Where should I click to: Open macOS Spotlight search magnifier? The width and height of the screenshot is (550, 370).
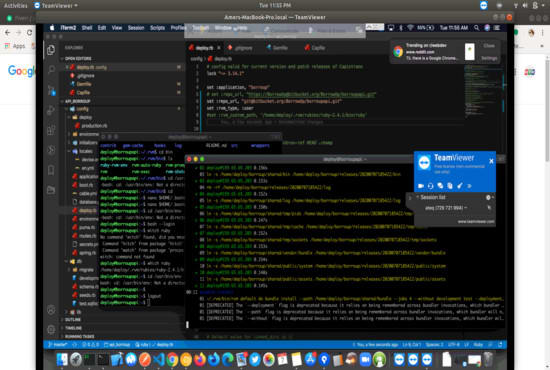476,28
